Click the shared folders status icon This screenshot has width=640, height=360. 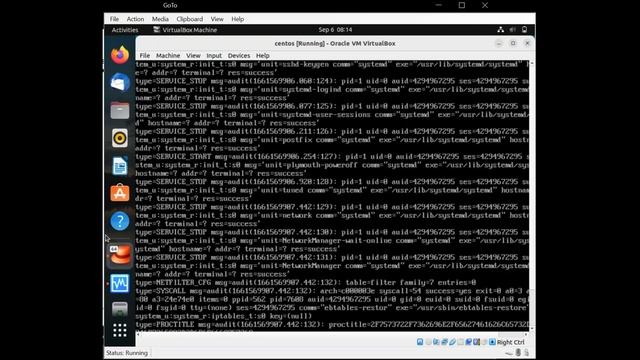tap(460, 342)
